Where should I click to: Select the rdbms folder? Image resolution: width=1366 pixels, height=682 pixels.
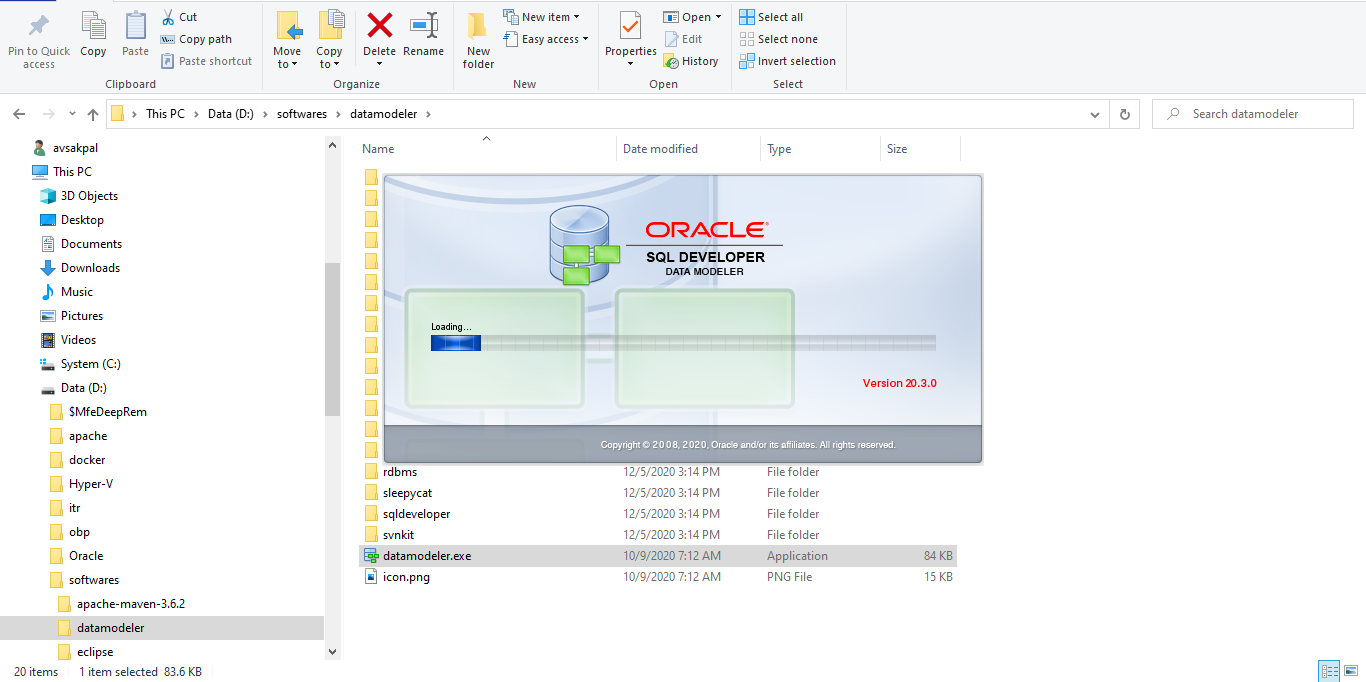[x=400, y=472]
